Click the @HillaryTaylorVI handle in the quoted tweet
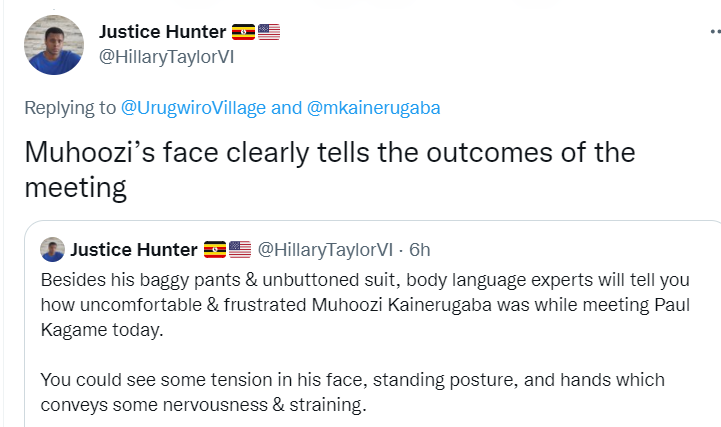This screenshot has height=427, width=721. pyautogui.click(x=325, y=248)
